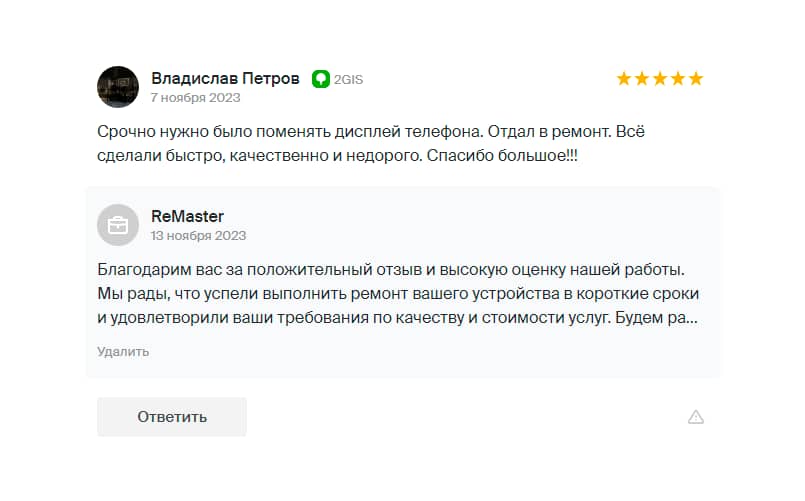Click the fifth rating star
Image resolution: width=805 pixels, height=501 pixels.
coord(696,78)
